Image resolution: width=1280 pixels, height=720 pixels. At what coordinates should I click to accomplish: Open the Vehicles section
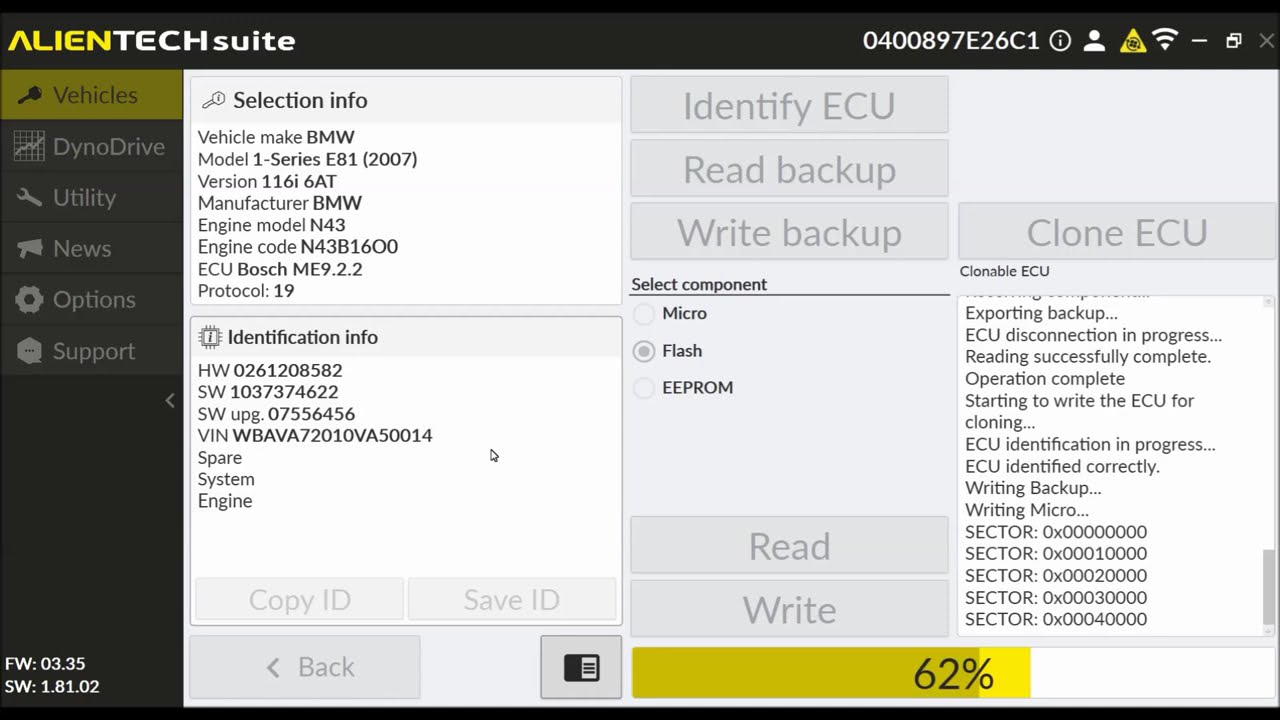[x=91, y=95]
